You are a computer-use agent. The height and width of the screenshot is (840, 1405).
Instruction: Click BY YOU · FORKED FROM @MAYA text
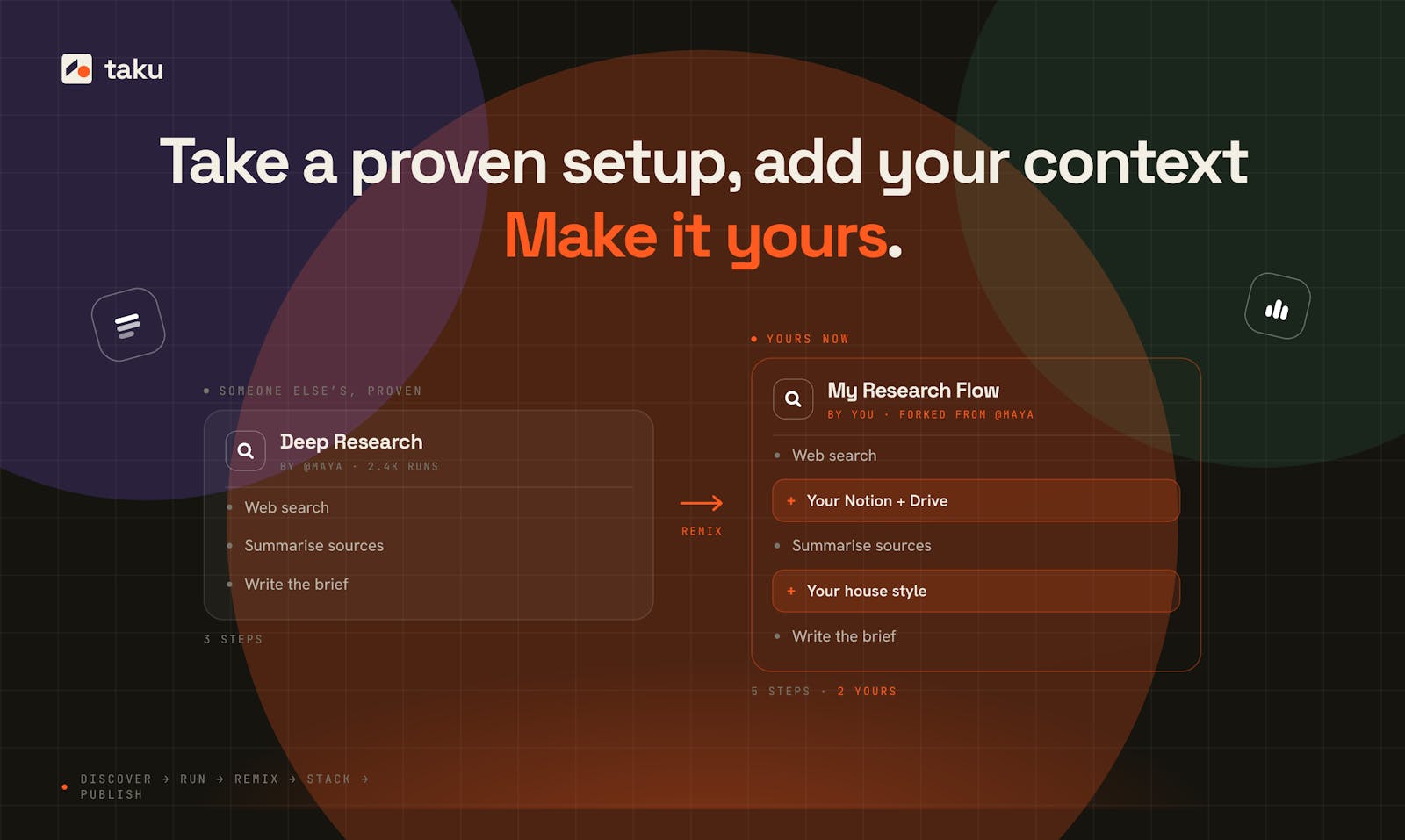[x=931, y=414]
